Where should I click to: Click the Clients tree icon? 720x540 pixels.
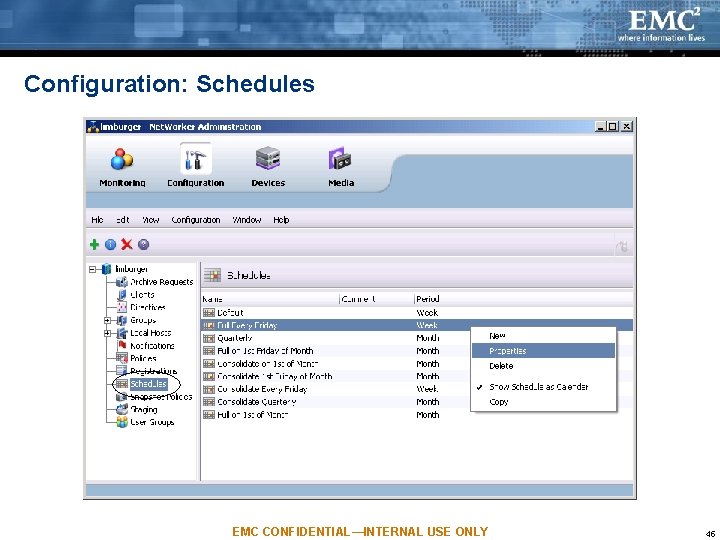click(x=122, y=294)
